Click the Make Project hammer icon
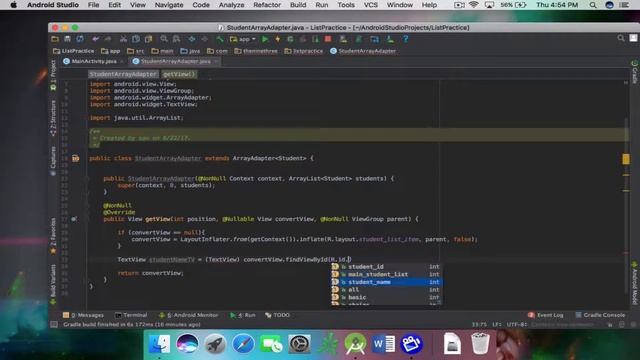 (220, 39)
